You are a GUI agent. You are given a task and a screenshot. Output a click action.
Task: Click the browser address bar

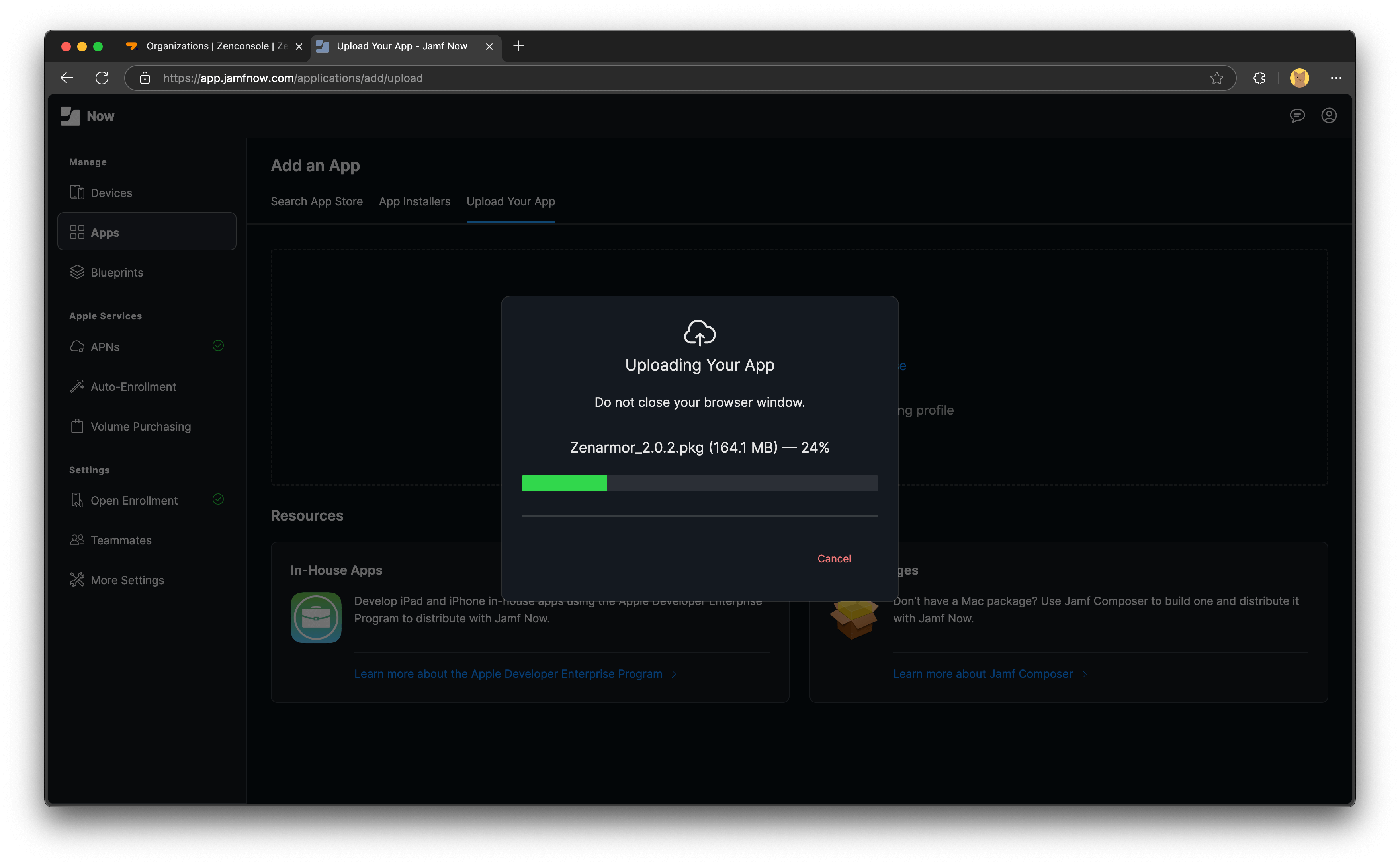pyautogui.click(x=630, y=78)
